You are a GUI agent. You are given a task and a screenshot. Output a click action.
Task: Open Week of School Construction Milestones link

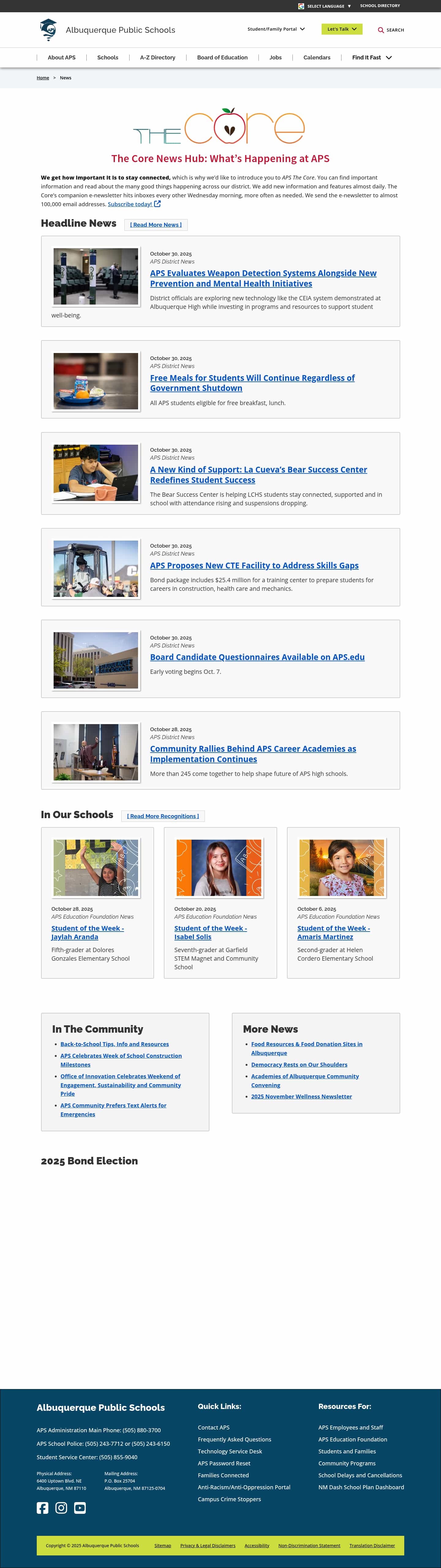point(121,1060)
